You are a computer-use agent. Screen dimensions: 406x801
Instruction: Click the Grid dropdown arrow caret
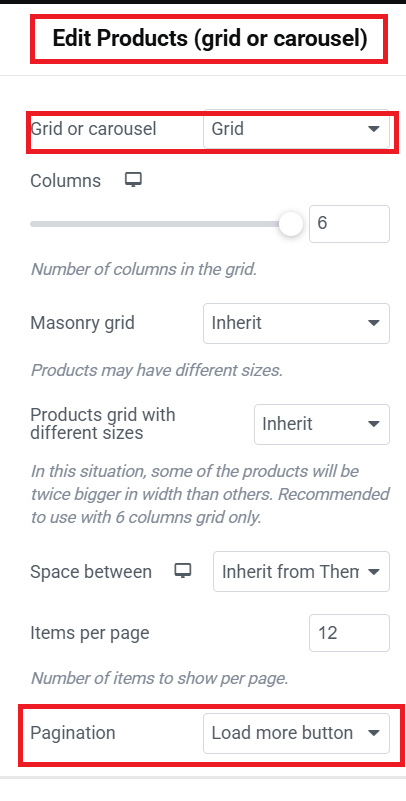374,129
